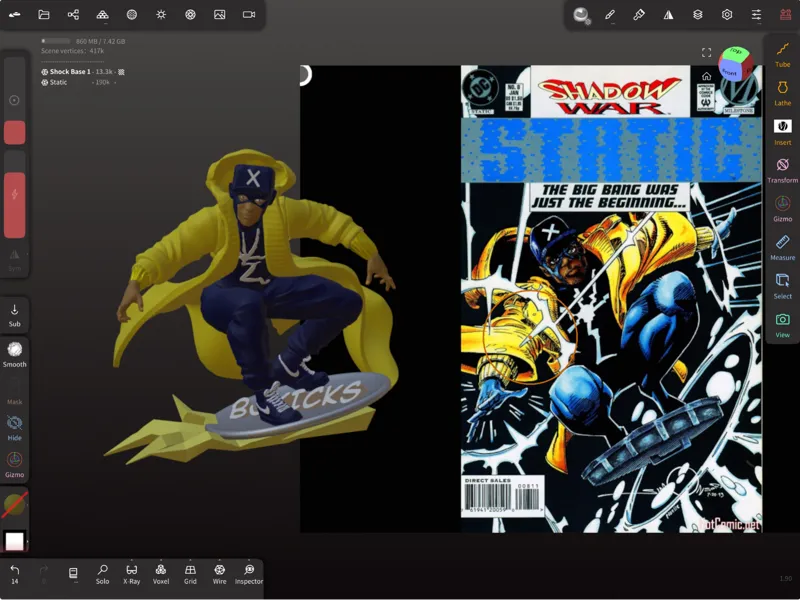Select Shock Base 1 in scene list
Image resolution: width=800 pixels, height=600 pixels.
70,72
